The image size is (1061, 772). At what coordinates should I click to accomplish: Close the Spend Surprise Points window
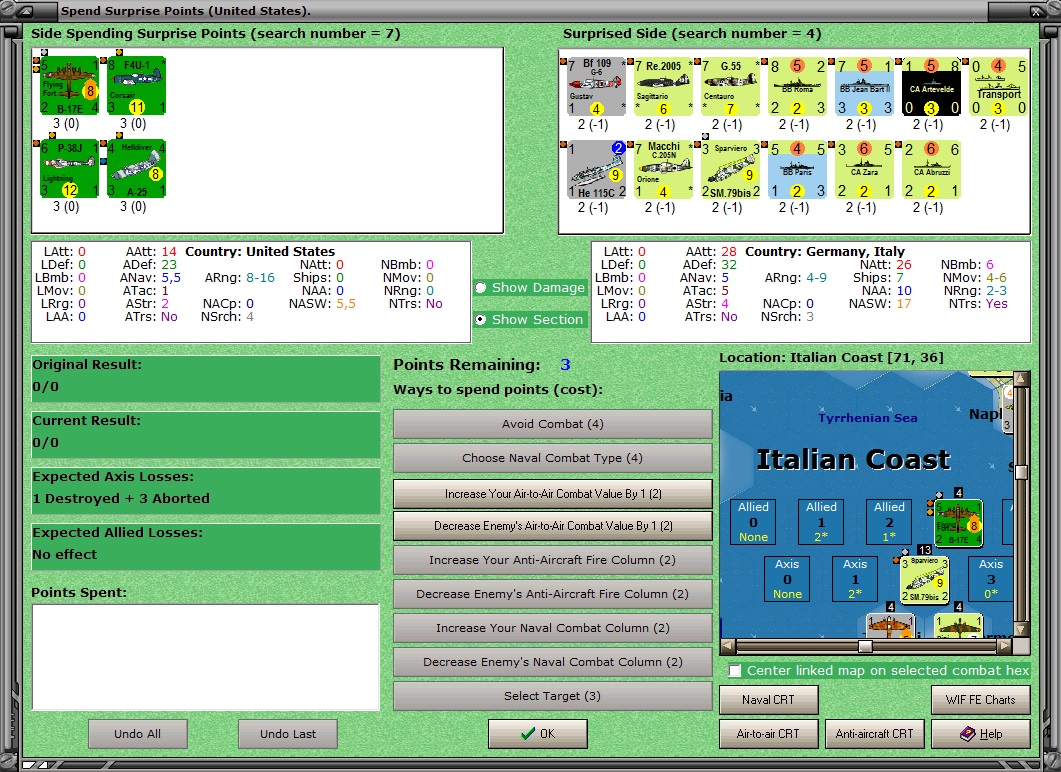click(1036, 10)
